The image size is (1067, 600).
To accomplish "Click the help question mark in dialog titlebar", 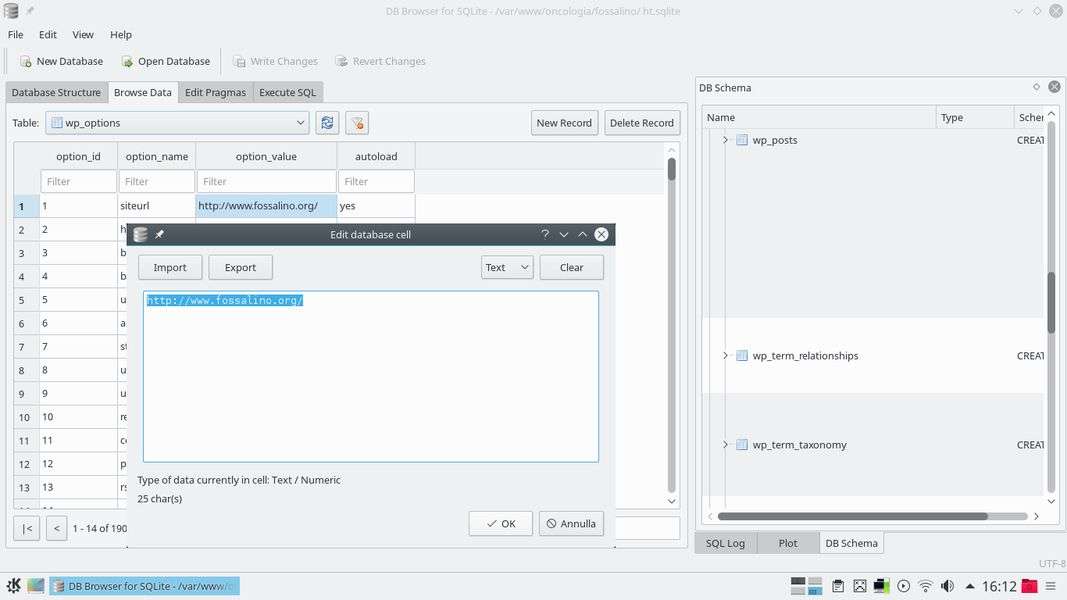I will point(545,234).
